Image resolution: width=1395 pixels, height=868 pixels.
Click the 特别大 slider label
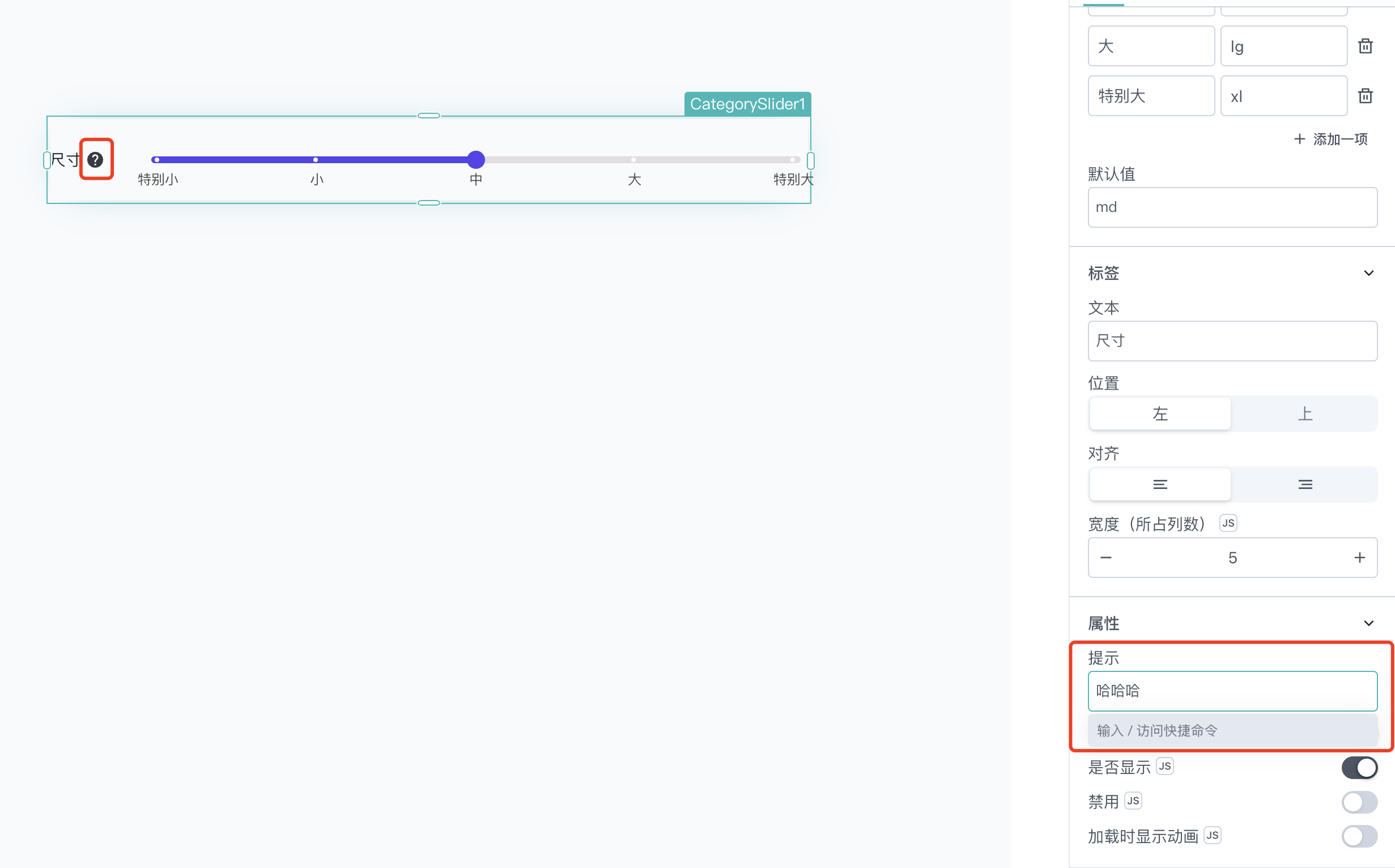coord(793,180)
